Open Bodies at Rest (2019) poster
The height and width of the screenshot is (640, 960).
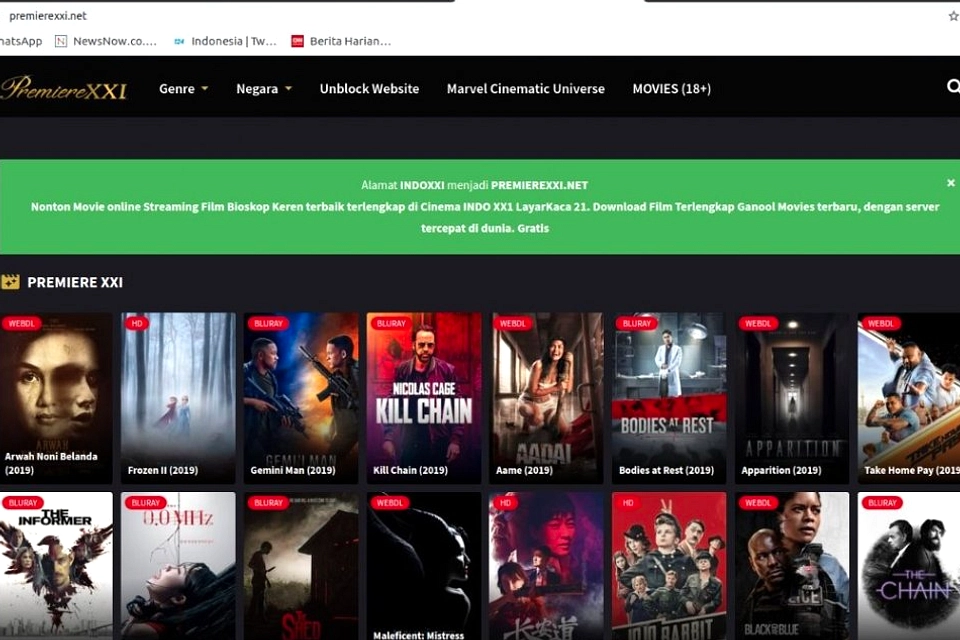pyautogui.click(x=669, y=398)
